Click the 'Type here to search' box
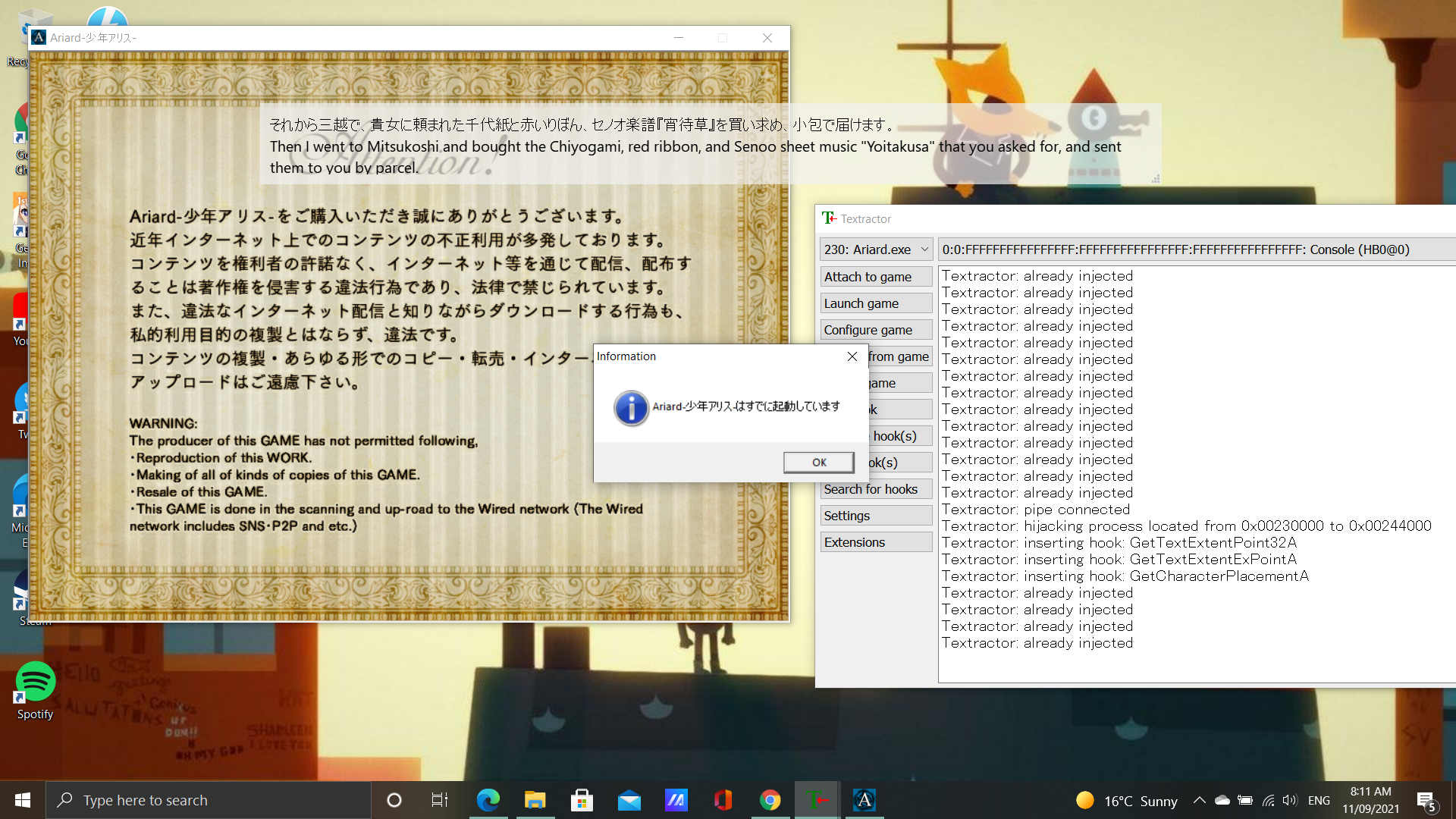This screenshot has height=819, width=1456. coord(209,800)
